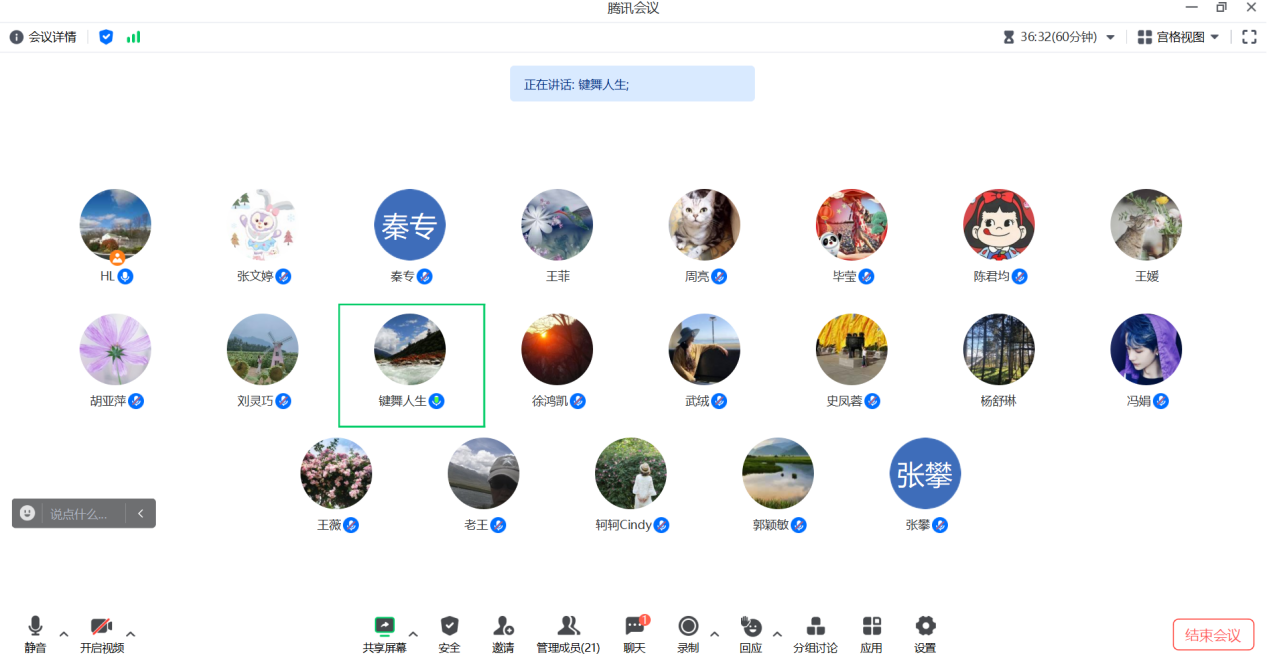Open 管理成员(21) member management
1269x663 pixels.
click(x=568, y=625)
